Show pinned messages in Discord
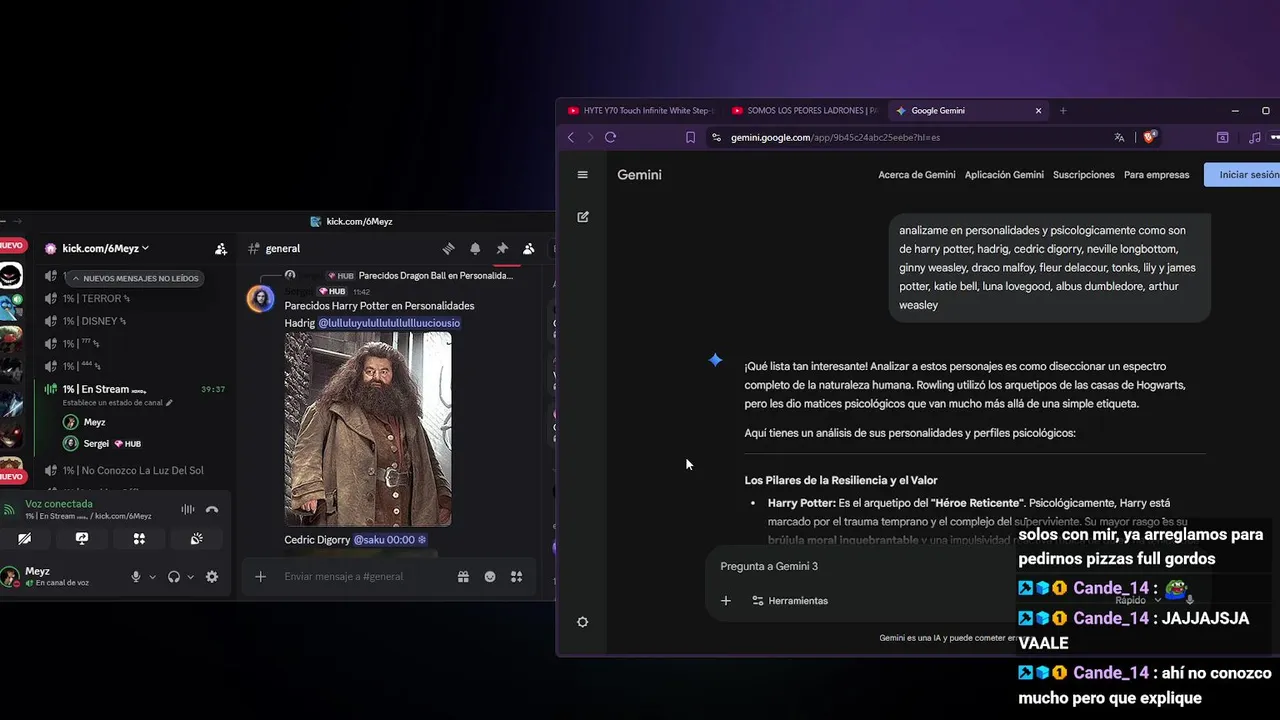Viewport: 1280px width, 720px height. coord(502,249)
